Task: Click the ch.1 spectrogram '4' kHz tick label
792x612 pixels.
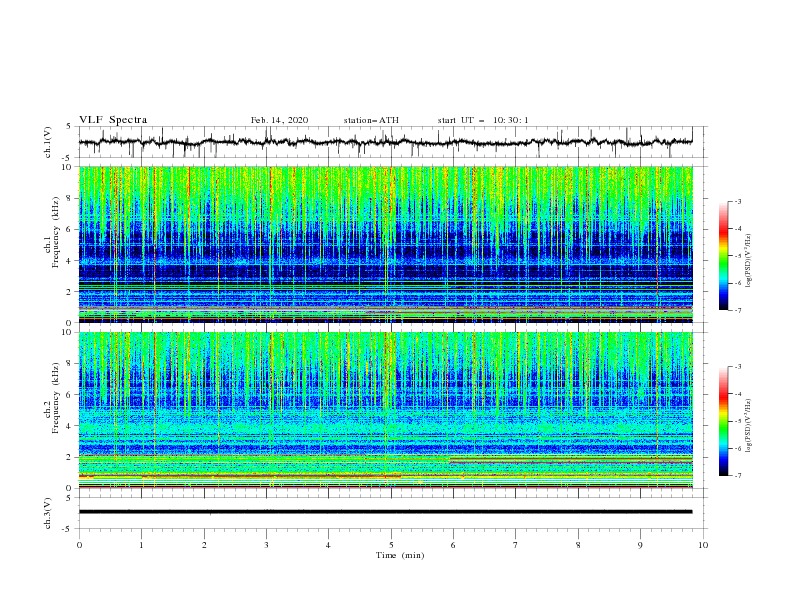Action: [x=70, y=261]
